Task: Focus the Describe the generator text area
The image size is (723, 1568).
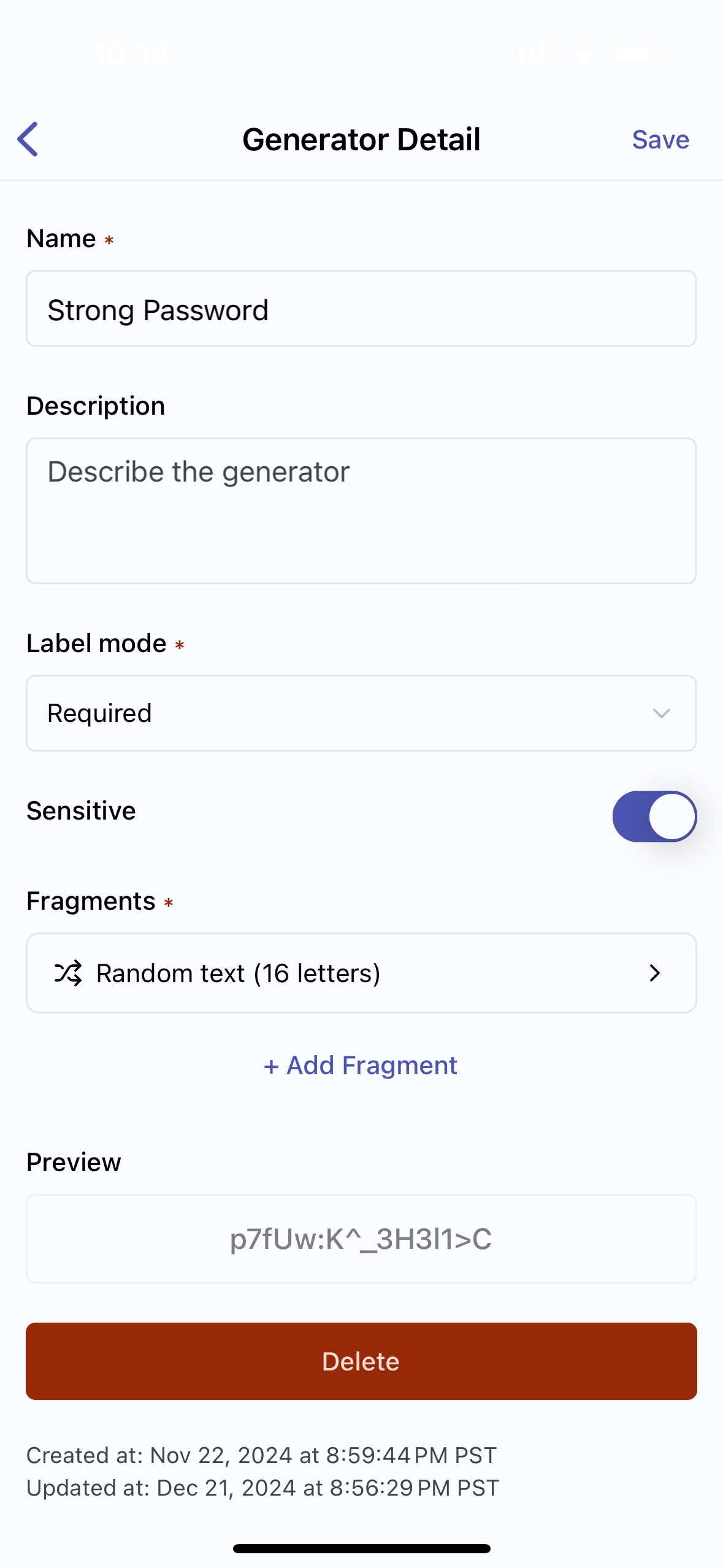Action: point(361,510)
